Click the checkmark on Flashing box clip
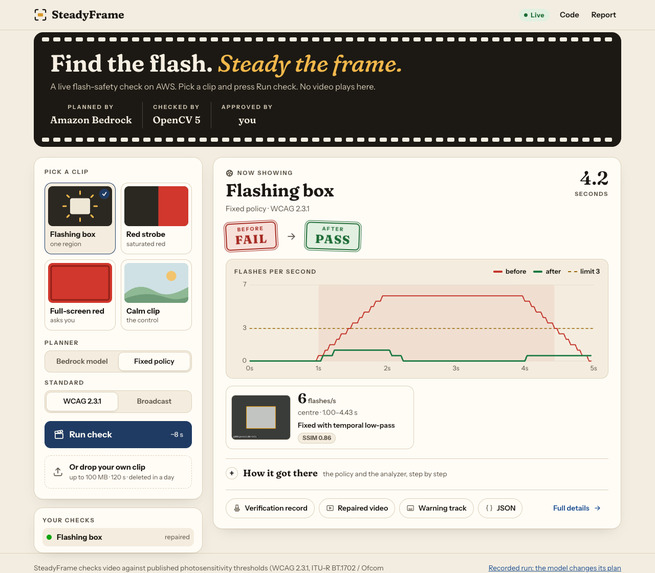Viewport: 655px width, 573px height. click(104, 194)
